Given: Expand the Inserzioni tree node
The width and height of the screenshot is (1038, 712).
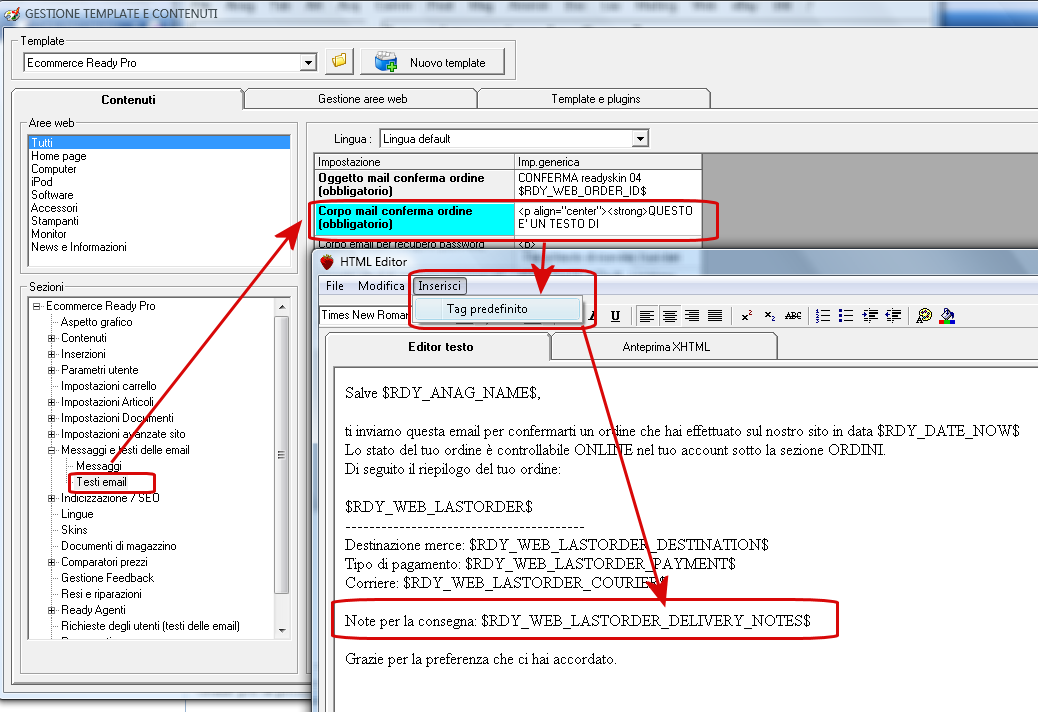Looking at the screenshot, I should [x=51, y=354].
